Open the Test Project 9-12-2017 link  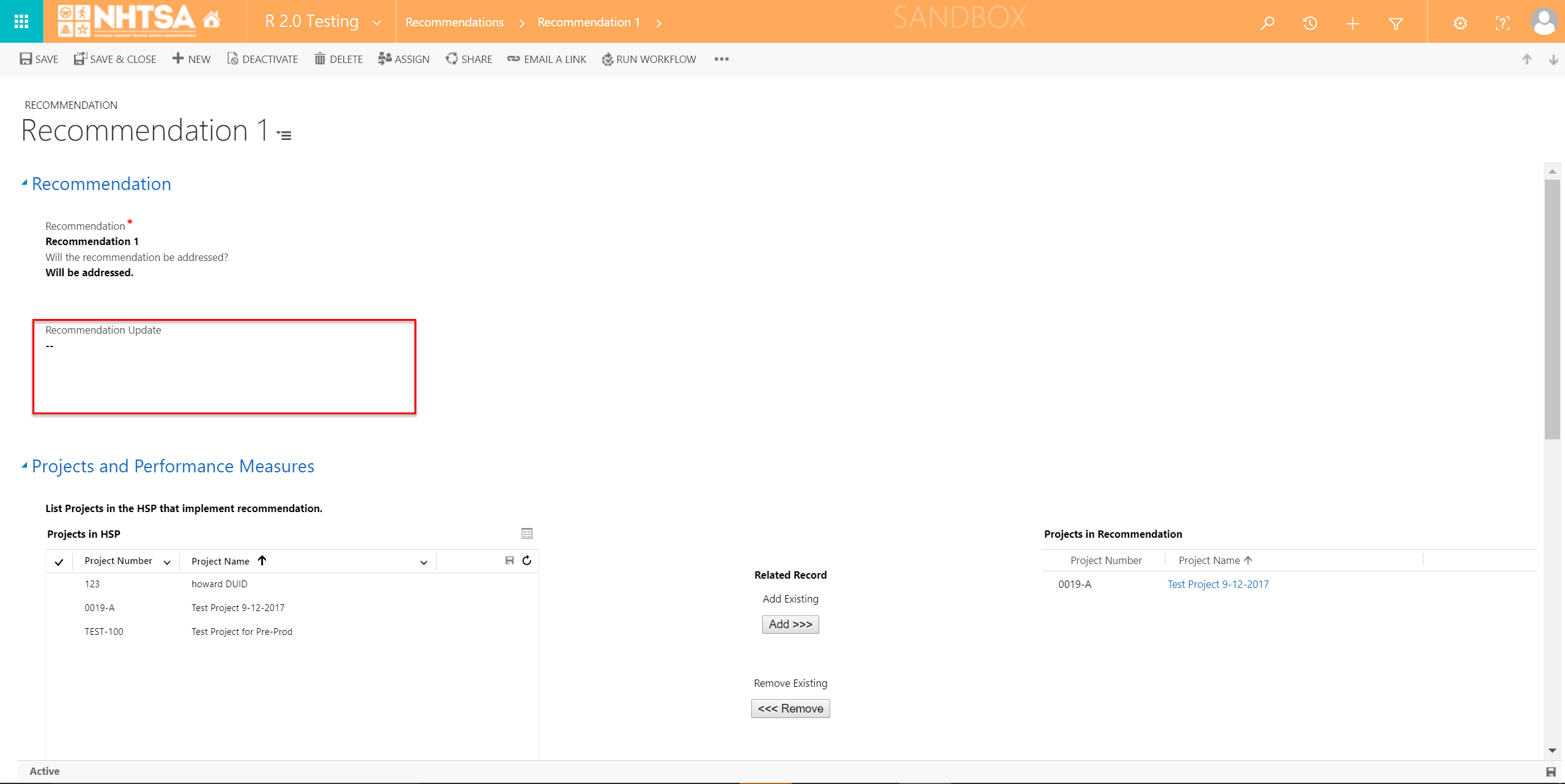pyautogui.click(x=1218, y=584)
